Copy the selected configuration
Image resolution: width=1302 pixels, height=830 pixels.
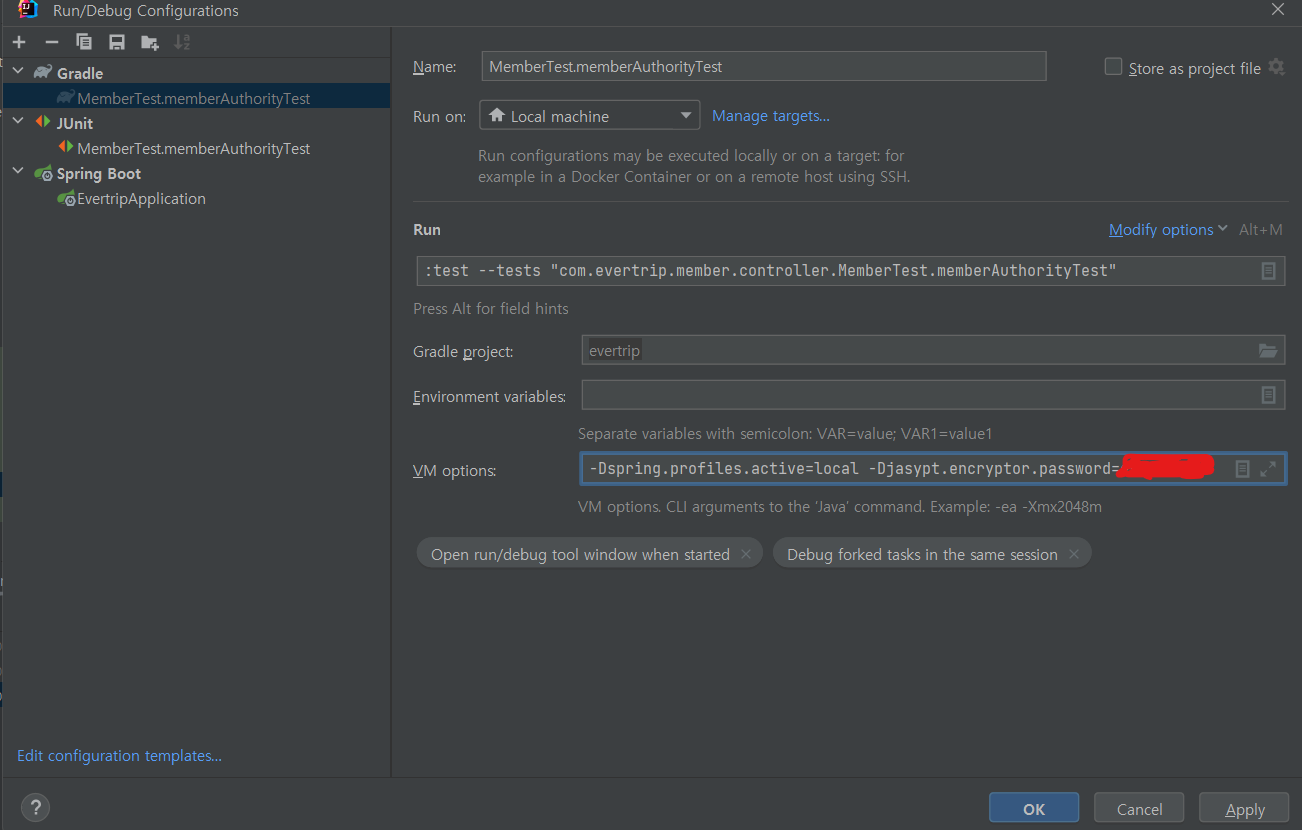tap(84, 42)
